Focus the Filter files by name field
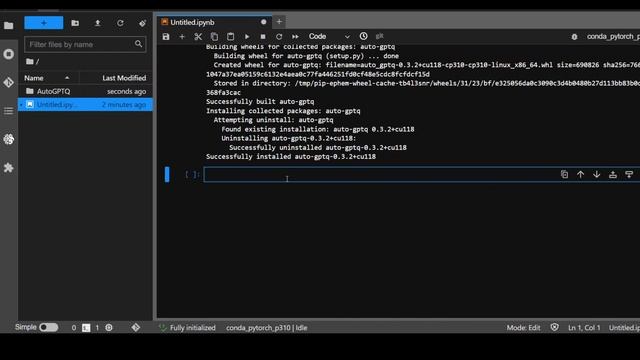This screenshot has height=360, width=640. coord(85,44)
